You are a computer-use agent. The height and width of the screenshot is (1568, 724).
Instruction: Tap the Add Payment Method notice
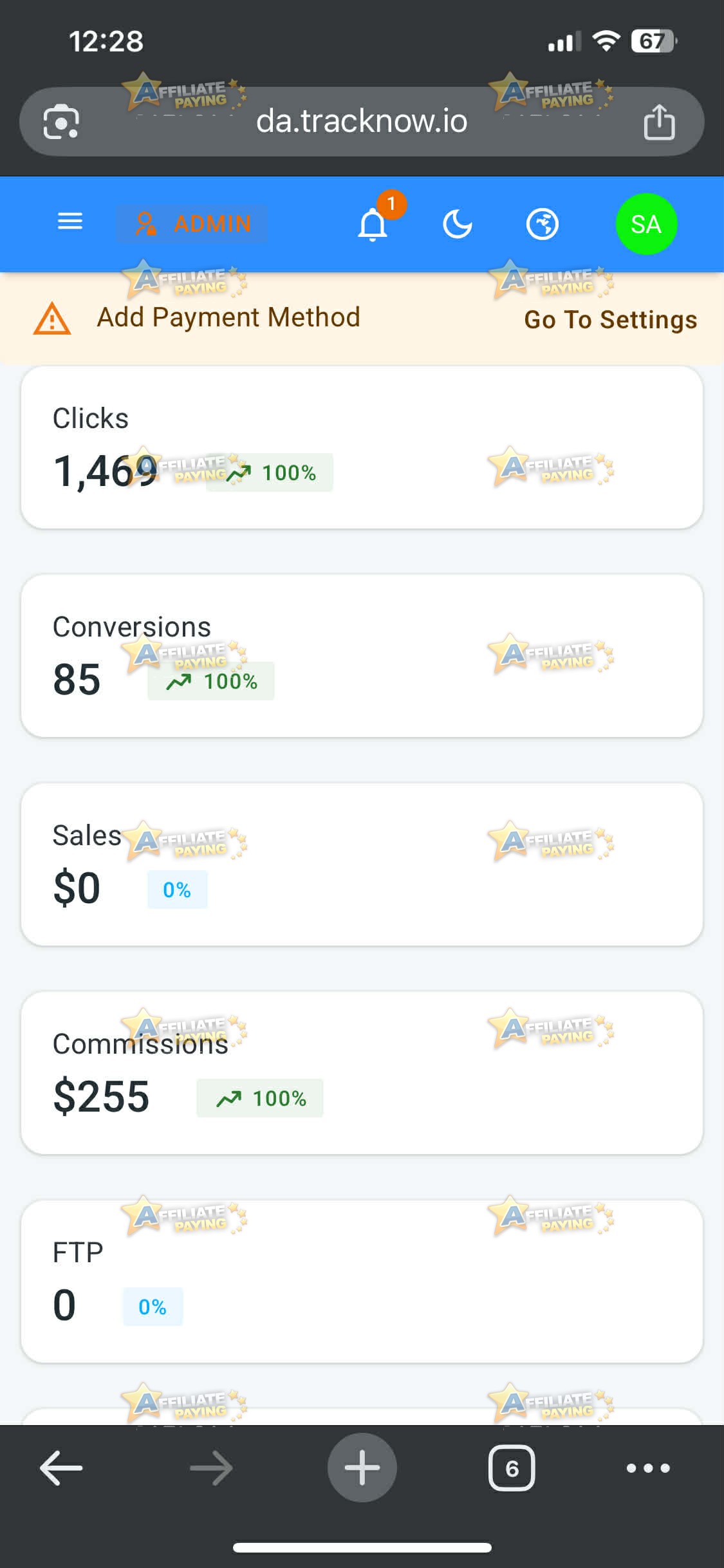(228, 317)
